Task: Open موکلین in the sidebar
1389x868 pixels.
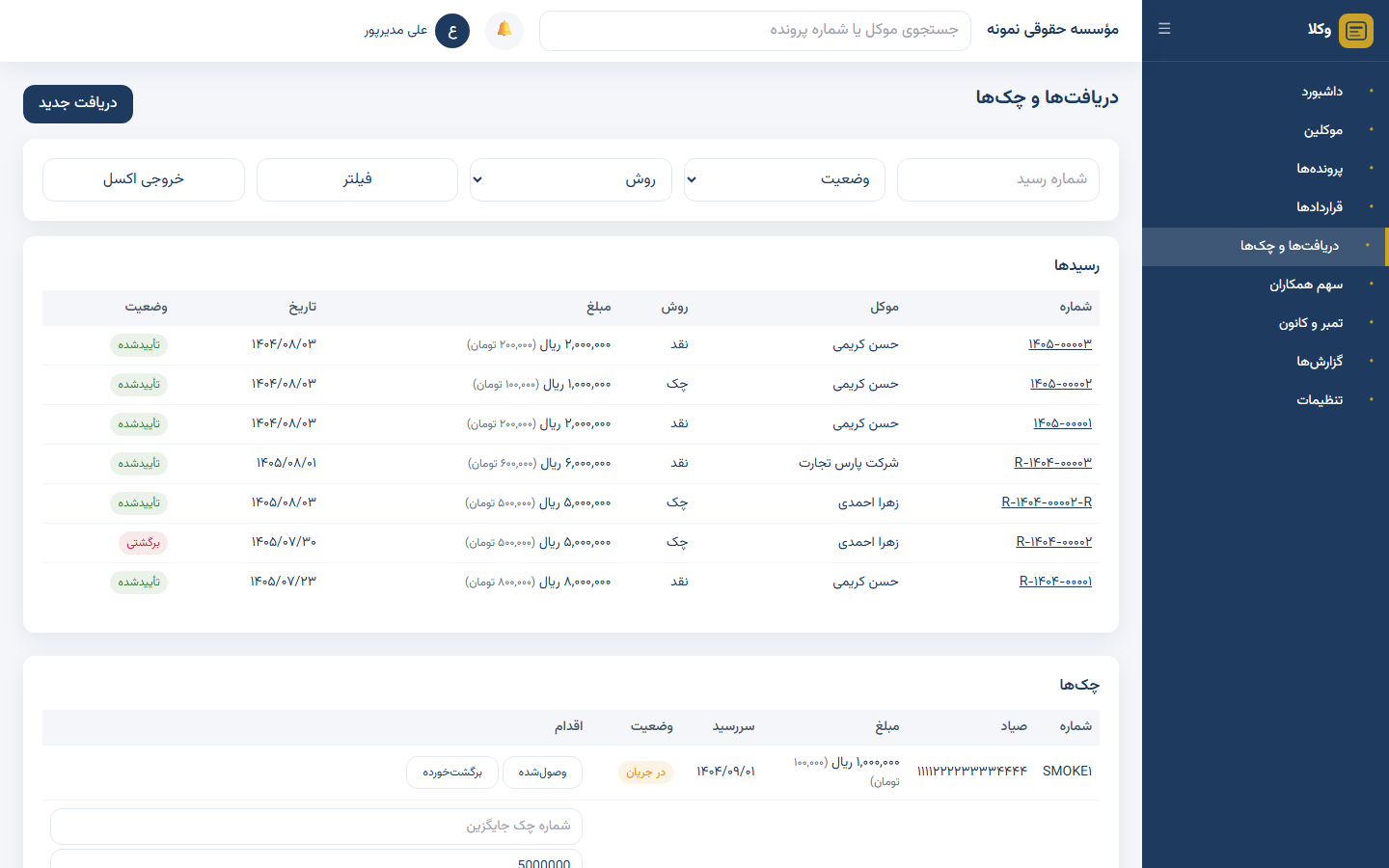Action: [x=1266, y=130]
